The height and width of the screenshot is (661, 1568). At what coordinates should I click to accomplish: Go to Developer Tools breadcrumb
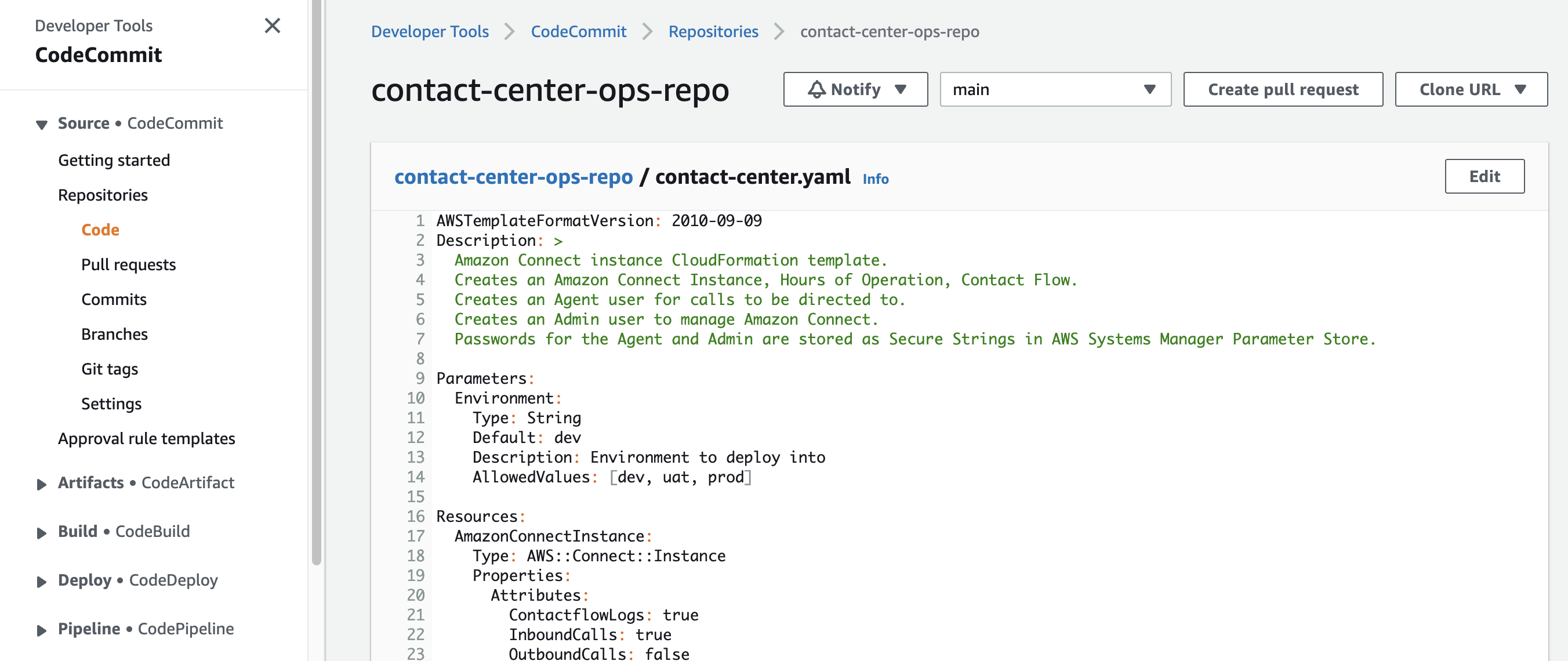tap(430, 32)
